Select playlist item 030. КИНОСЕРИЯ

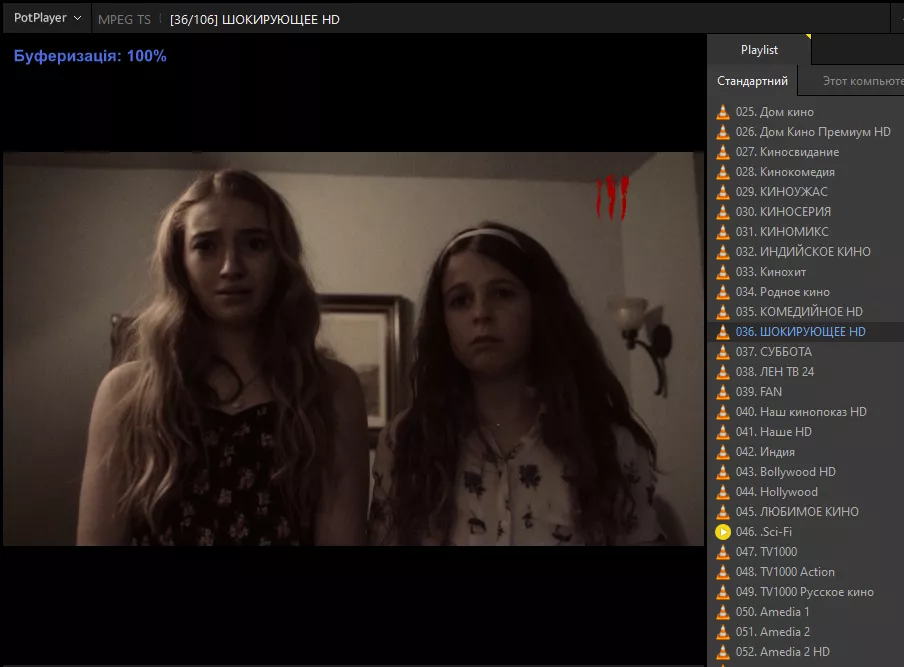pos(806,212)
